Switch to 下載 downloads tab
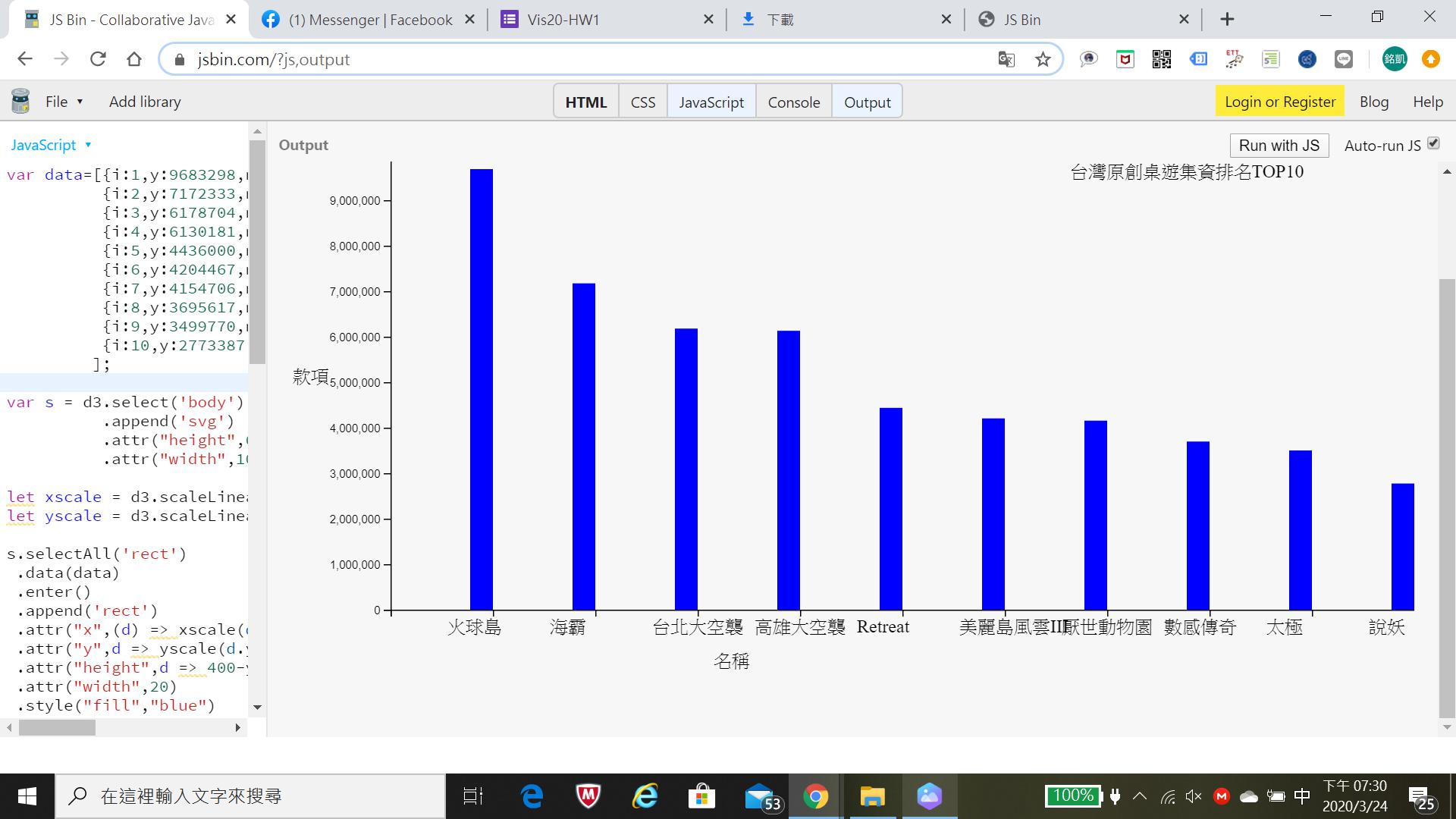Image resolution: width=1456 pixels, height=819 pixels. (846, 20)
